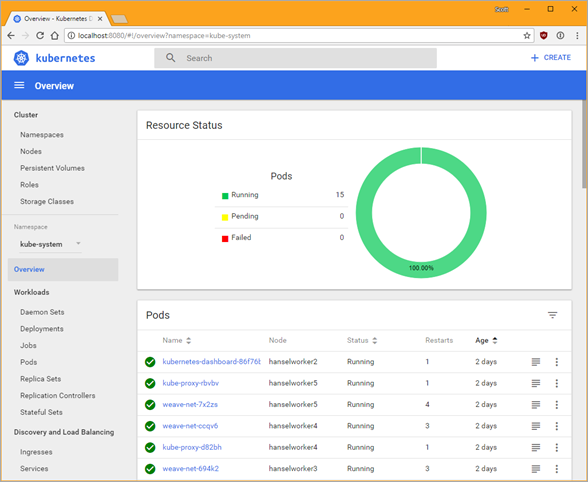Click the browser address bar URL

(164, 36)
